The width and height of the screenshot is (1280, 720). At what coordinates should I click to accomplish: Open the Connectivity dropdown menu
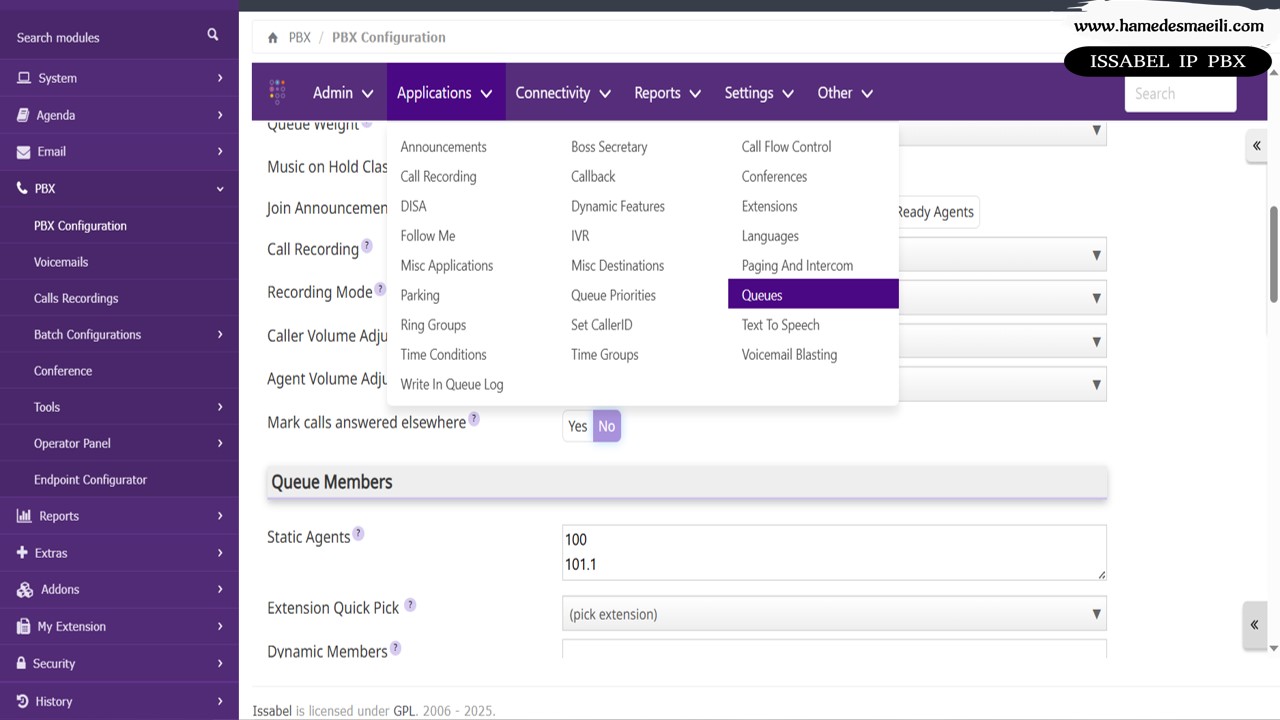coord(562,93)
